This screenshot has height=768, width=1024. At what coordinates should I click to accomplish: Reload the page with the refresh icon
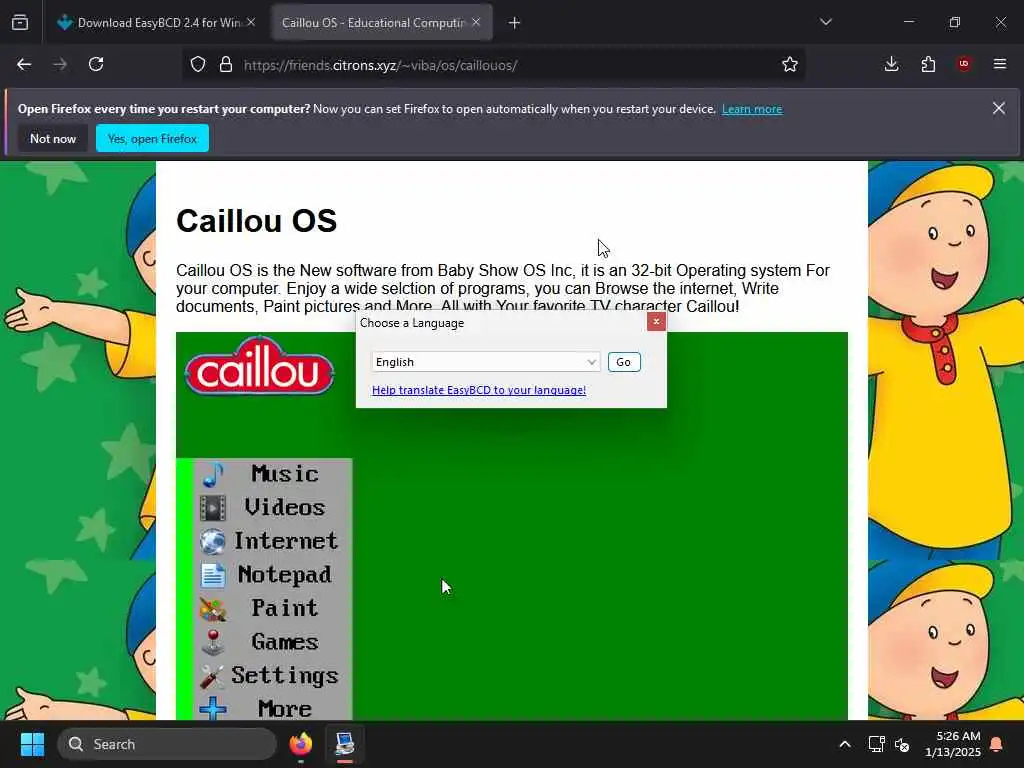(x=96, y=64)
